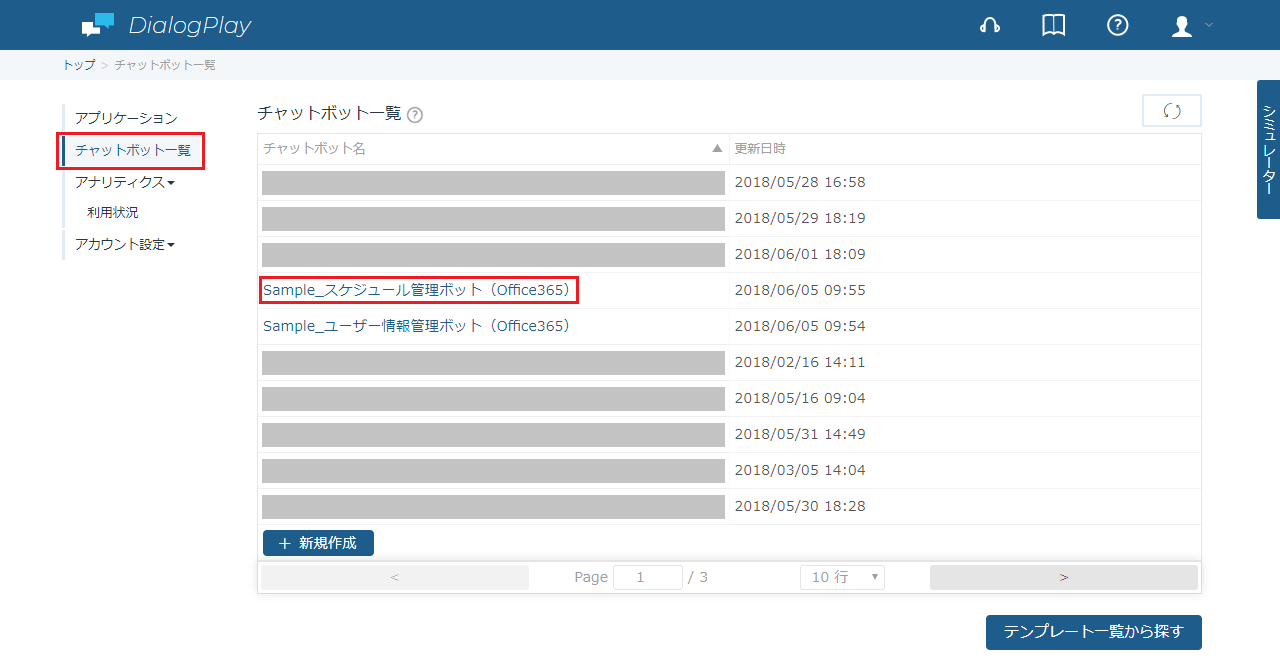Click the DialogPlay logo icon
Viewport: 1280px width, 661px height.
click(98, 25)
